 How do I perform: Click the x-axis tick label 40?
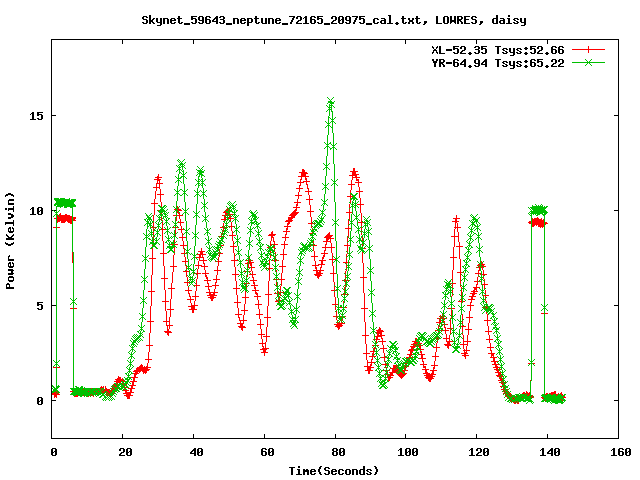(x=196, y=452)
